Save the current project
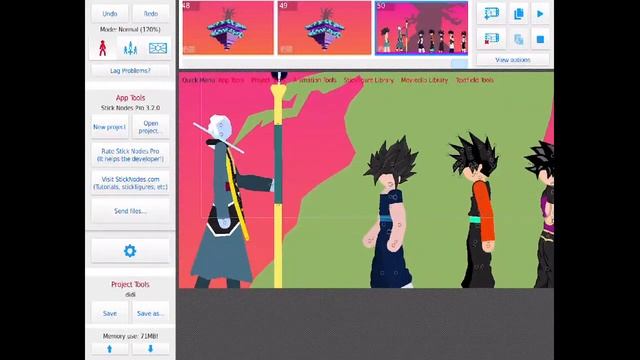Image resolution: width=640 pixels, height=360 pixels. tap(109, 313)
